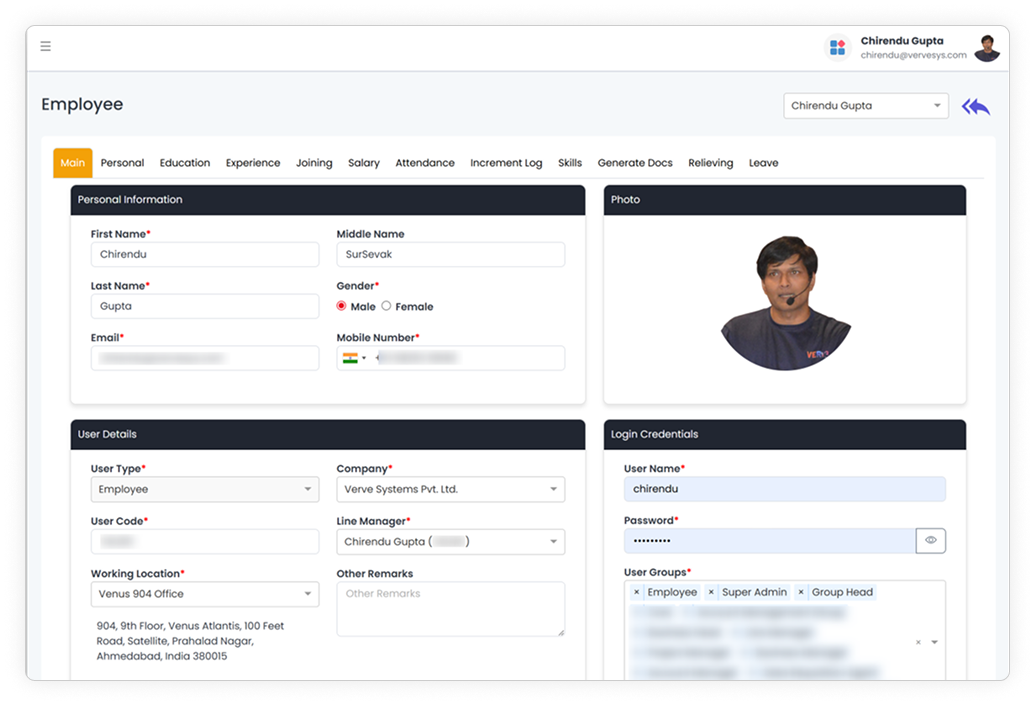Screen dimensions: 1035x706
Task: Open the Leave tab
Action: click(x=763, y=163)
